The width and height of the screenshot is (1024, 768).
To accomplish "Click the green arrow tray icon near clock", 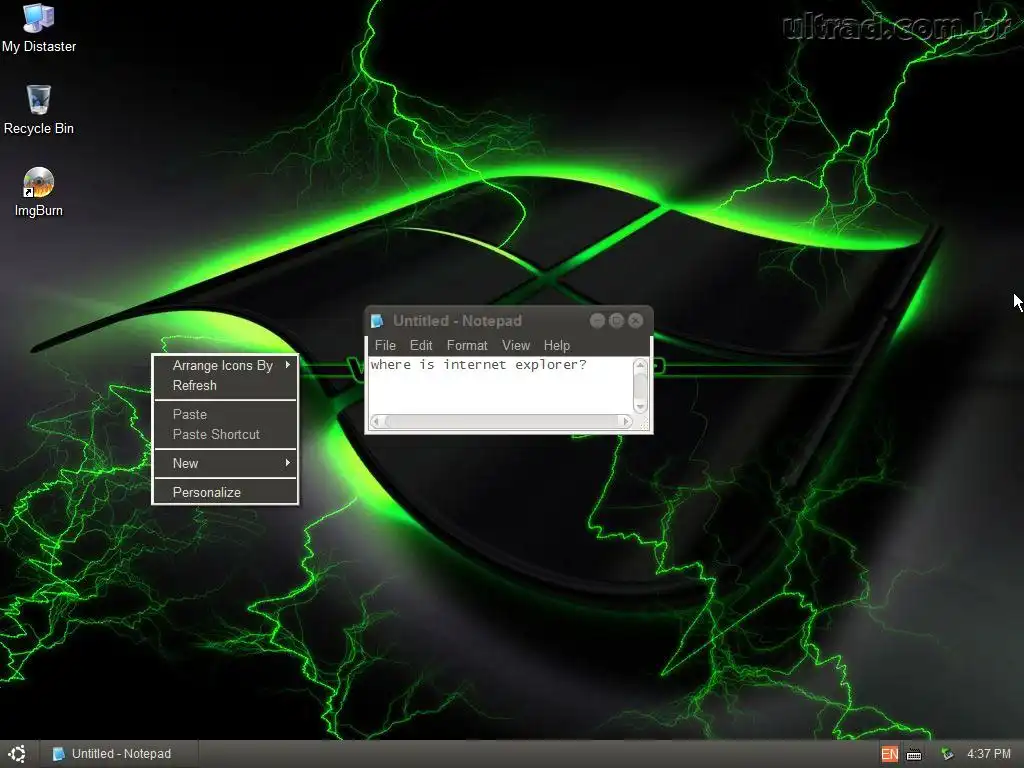I will pyautogui.click(x=947, y=754).
